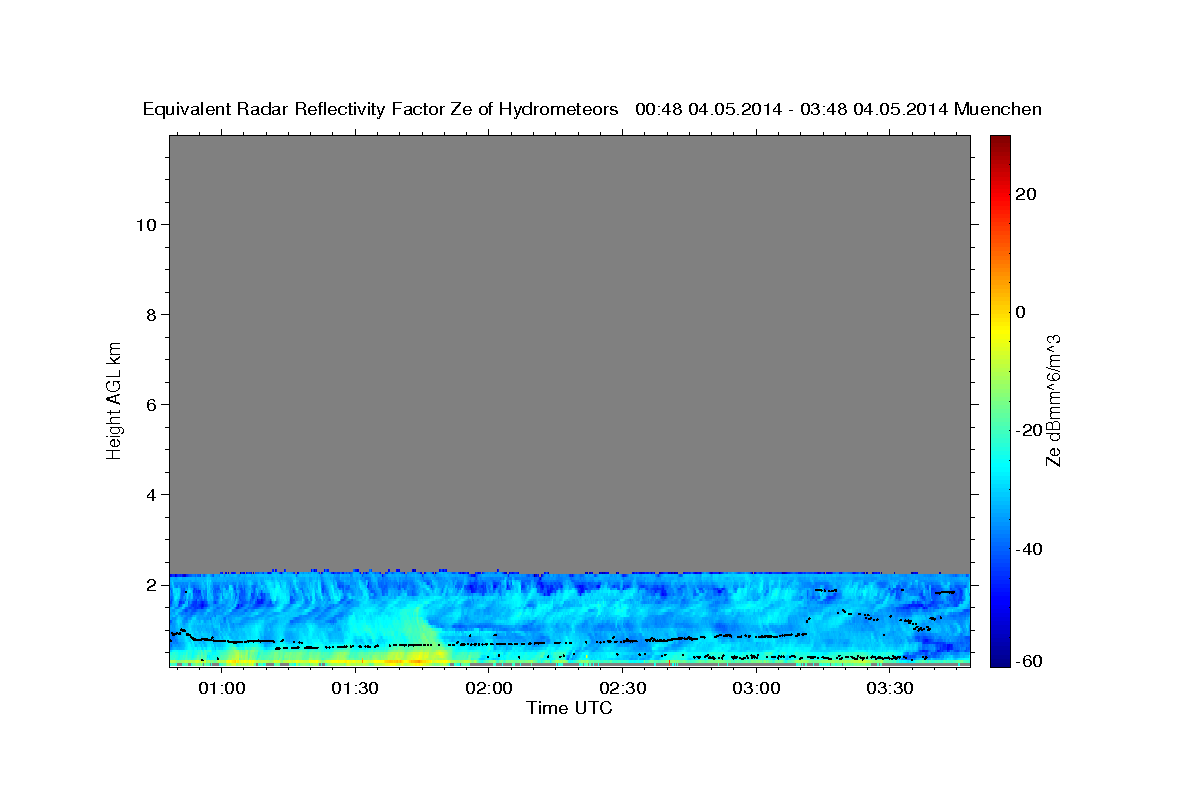1200x800 pixels.
Task: Click the time tick label "01:00"
Action: [222, 688]
